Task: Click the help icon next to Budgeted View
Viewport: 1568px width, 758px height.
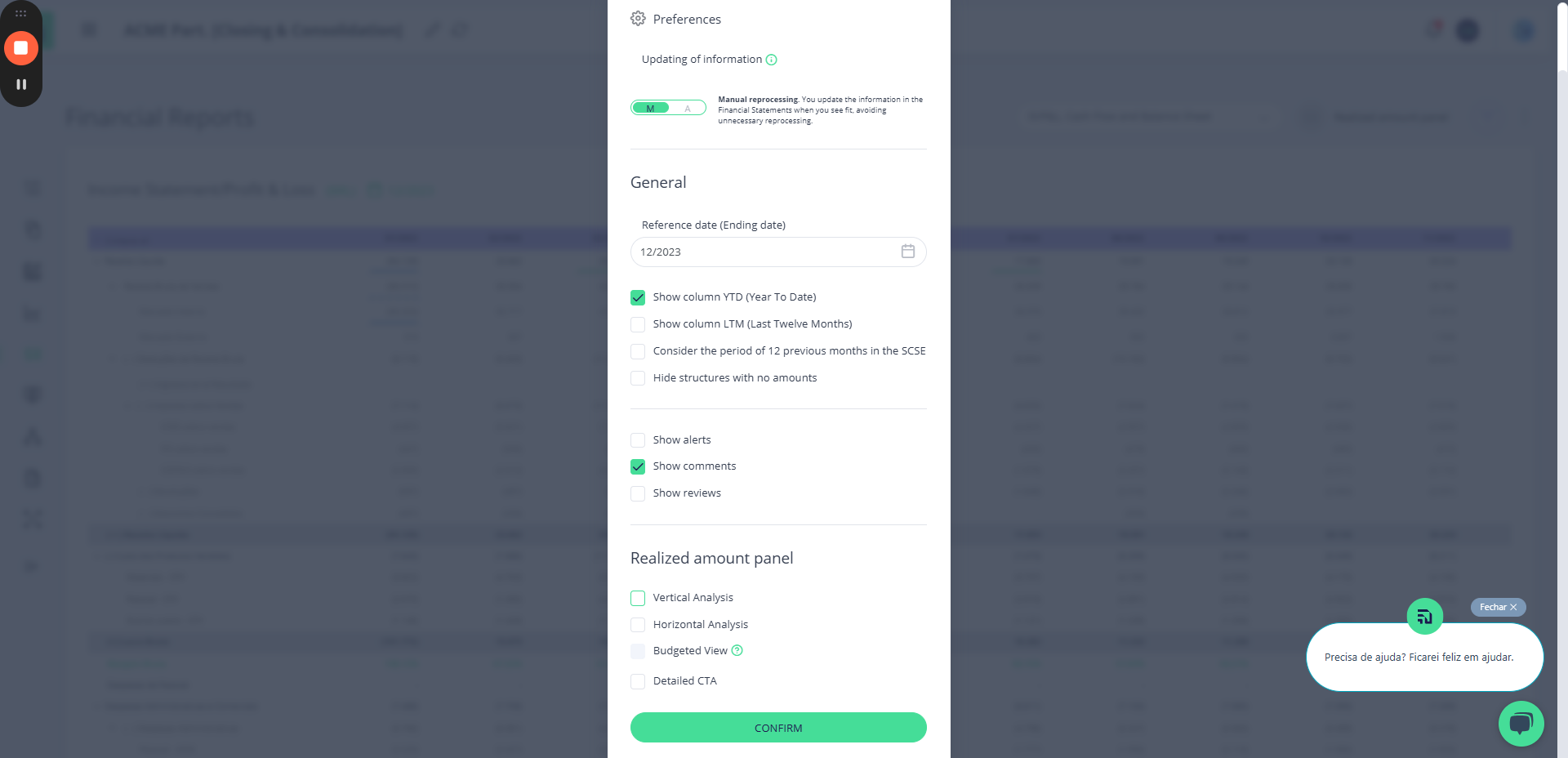Action: click(x=737, y=651)
